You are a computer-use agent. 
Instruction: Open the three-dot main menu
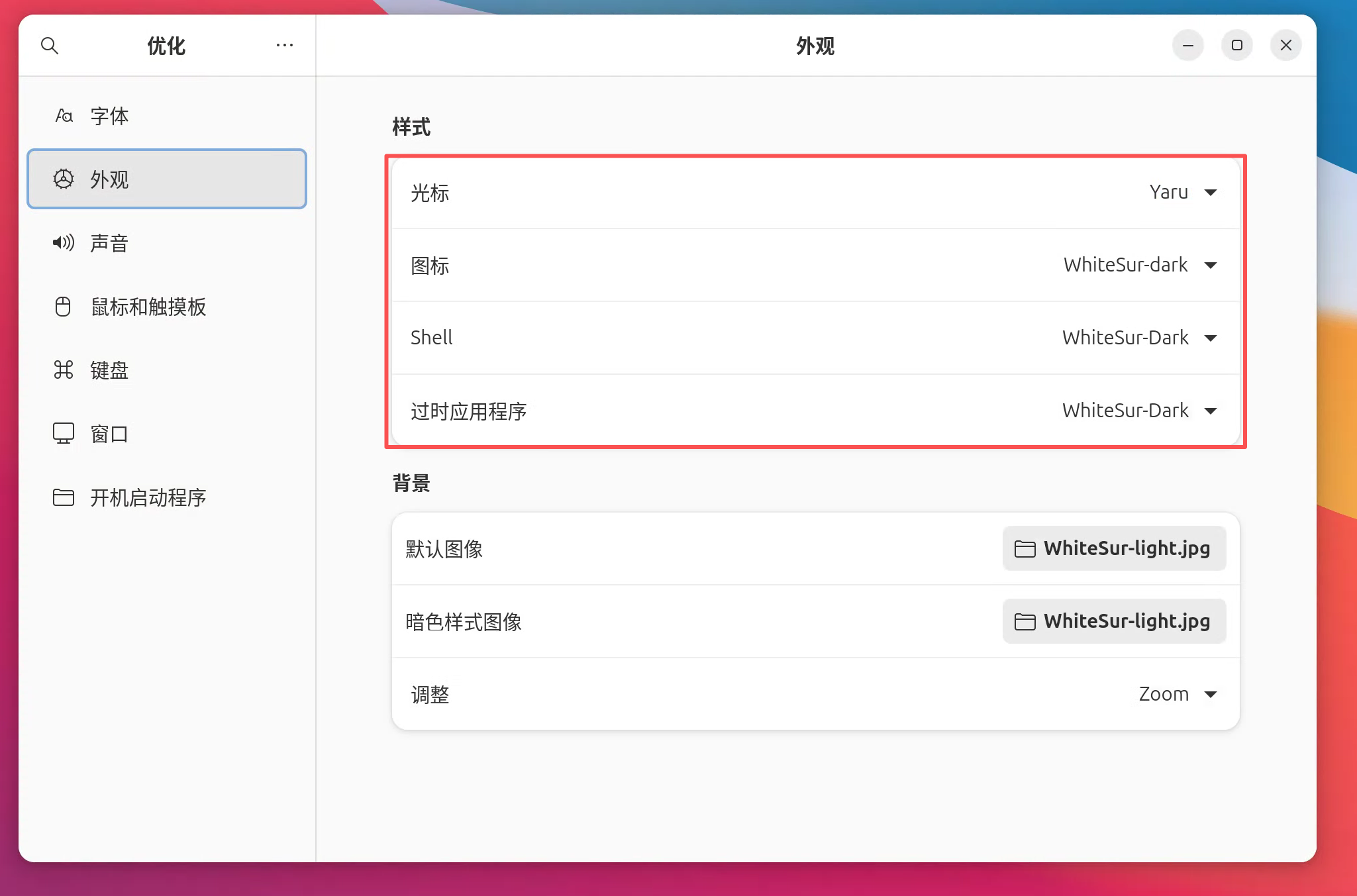point(285,46)
